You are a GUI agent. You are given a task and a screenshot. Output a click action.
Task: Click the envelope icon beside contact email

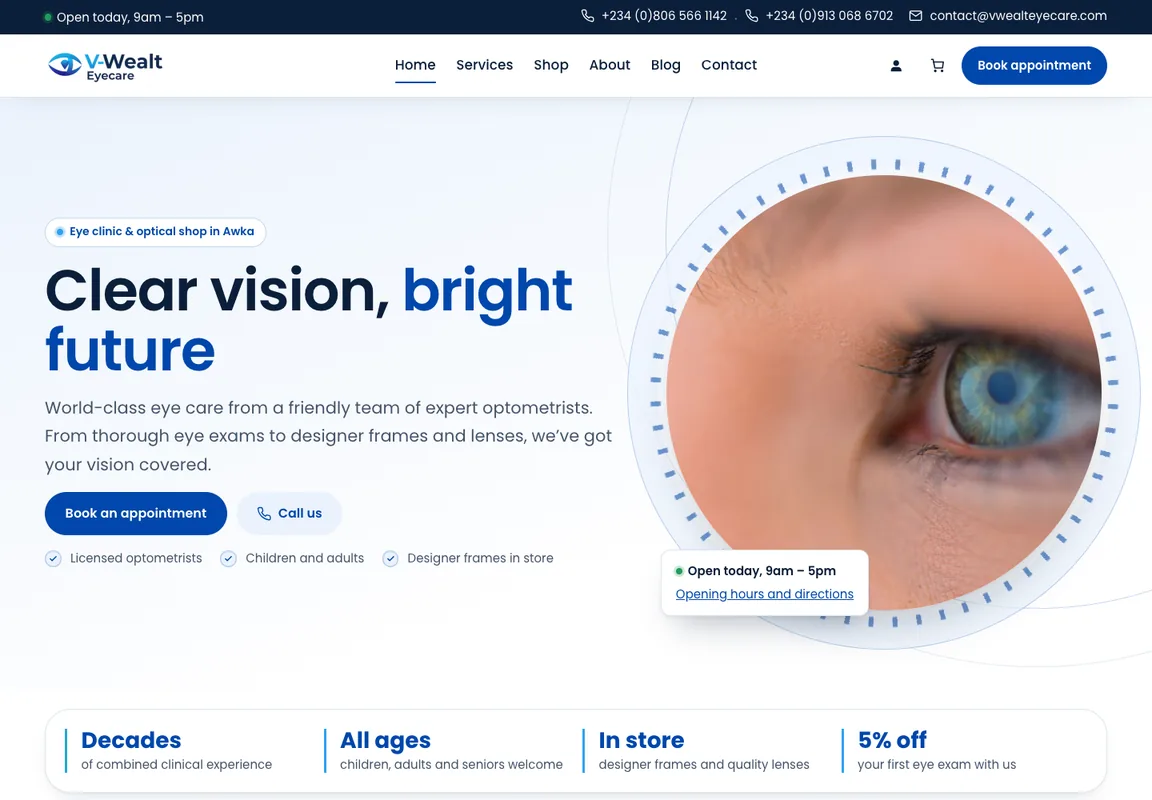915,15
